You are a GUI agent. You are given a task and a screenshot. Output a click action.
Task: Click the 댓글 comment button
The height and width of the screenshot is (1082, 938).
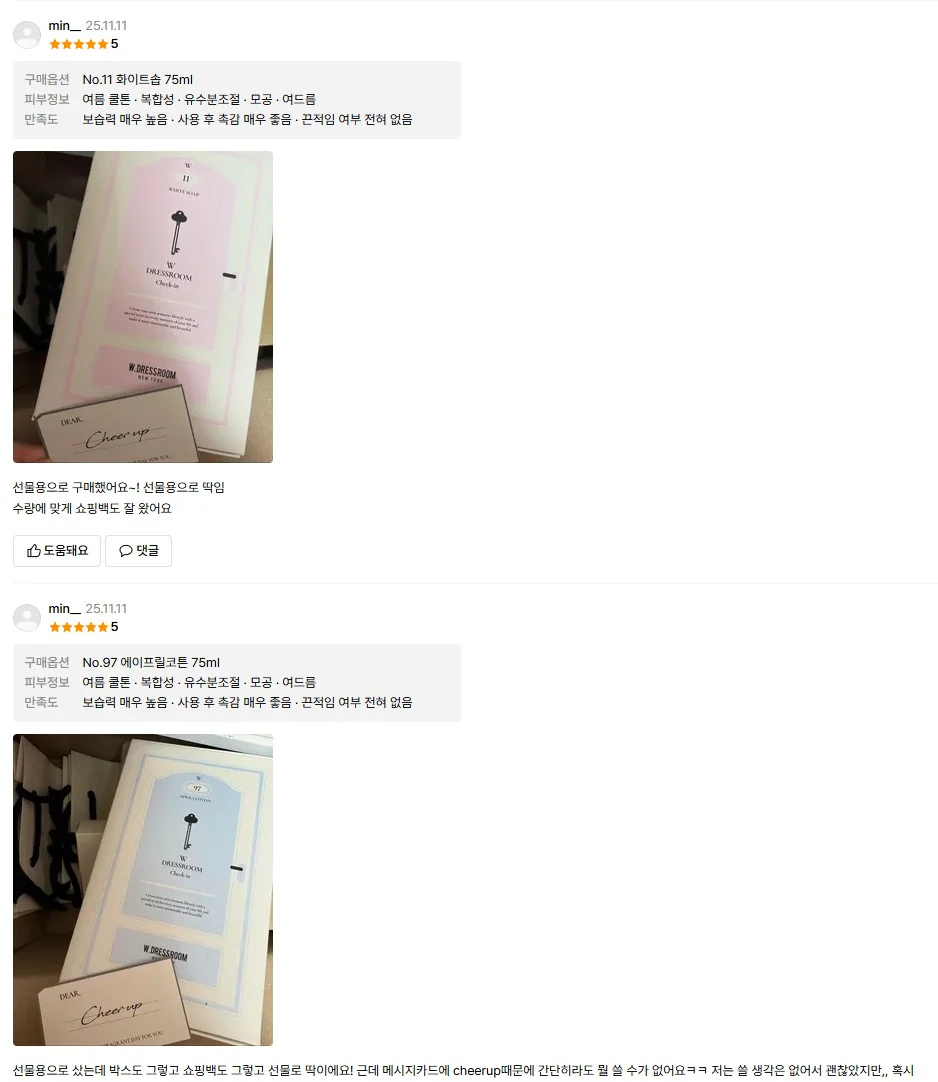(138, 551)
